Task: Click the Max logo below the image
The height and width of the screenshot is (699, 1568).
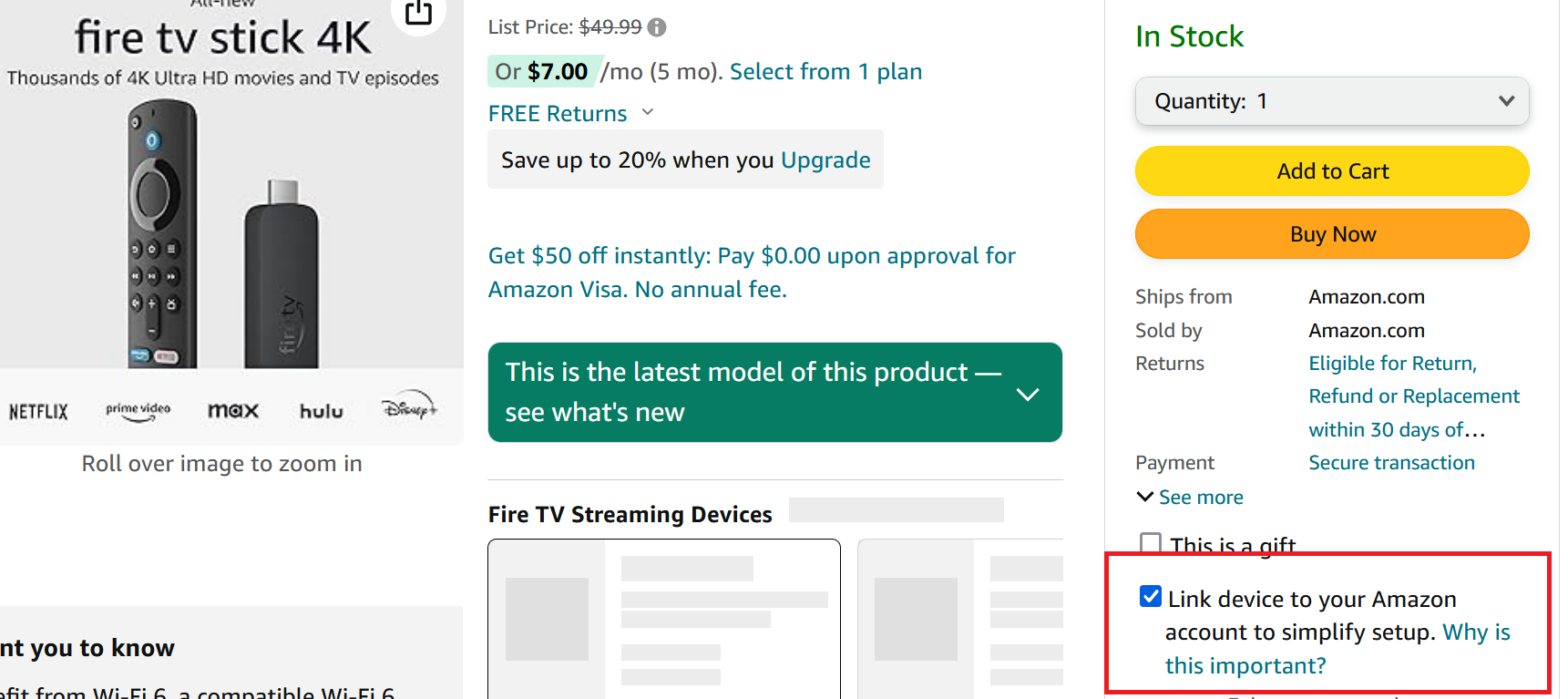Action: coord(233,411)
